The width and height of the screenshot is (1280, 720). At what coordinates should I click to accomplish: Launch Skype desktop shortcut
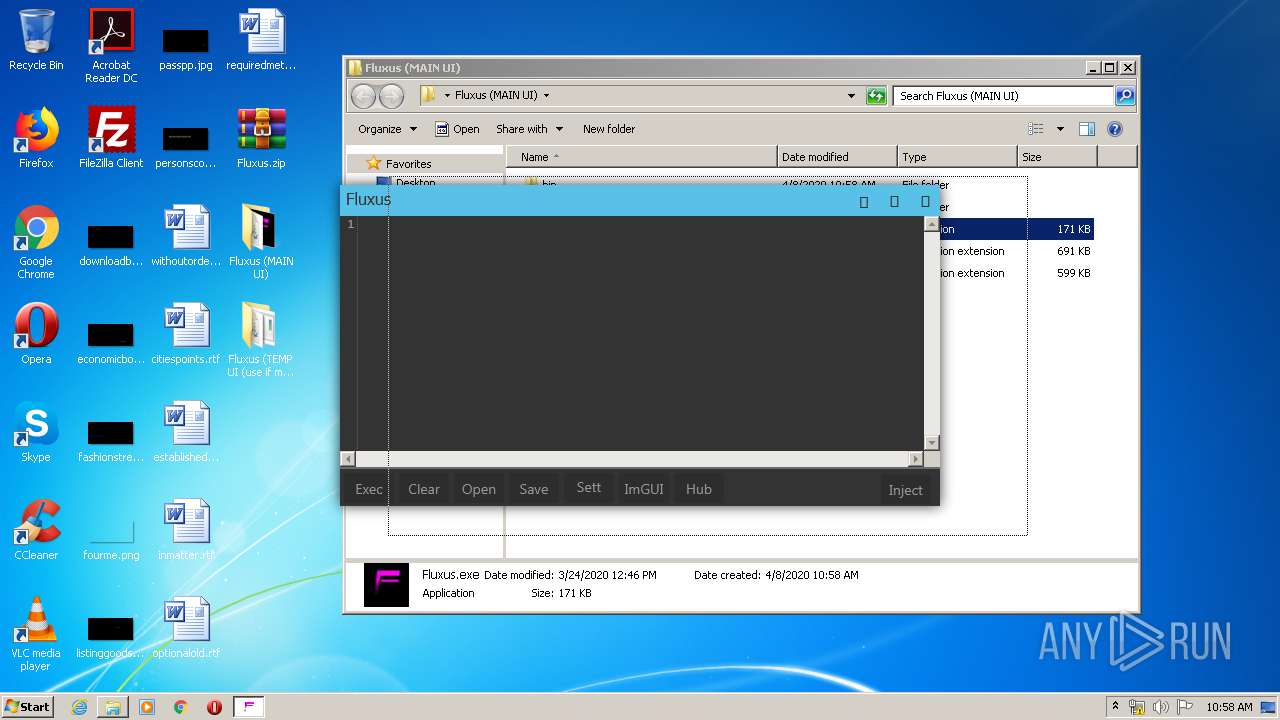(x=36, y=432)
